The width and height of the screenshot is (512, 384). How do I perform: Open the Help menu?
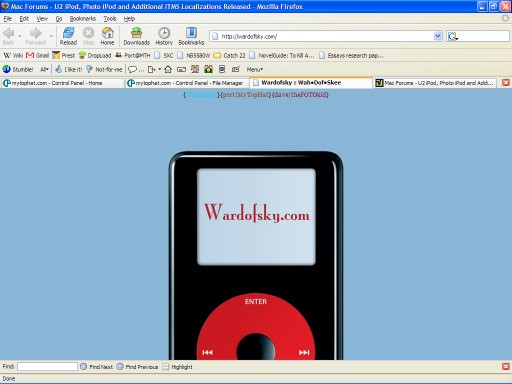coord(129,19)
